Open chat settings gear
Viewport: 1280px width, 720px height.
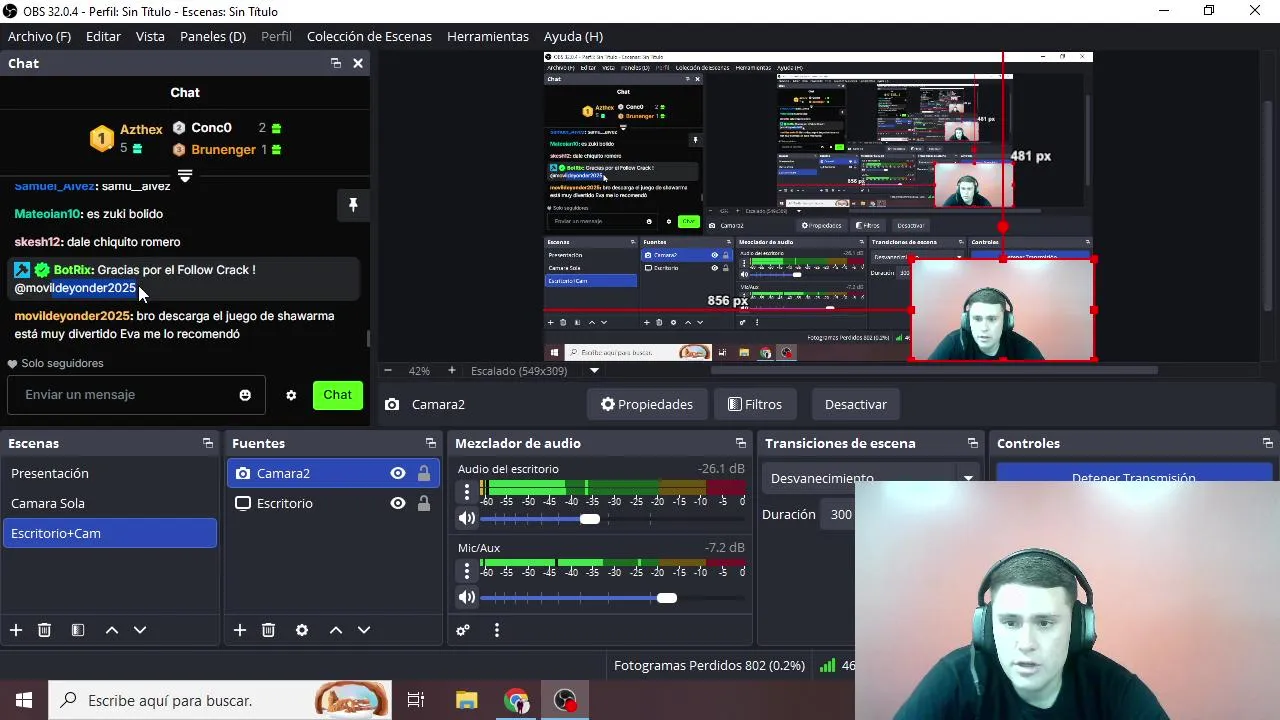[291, 395]
